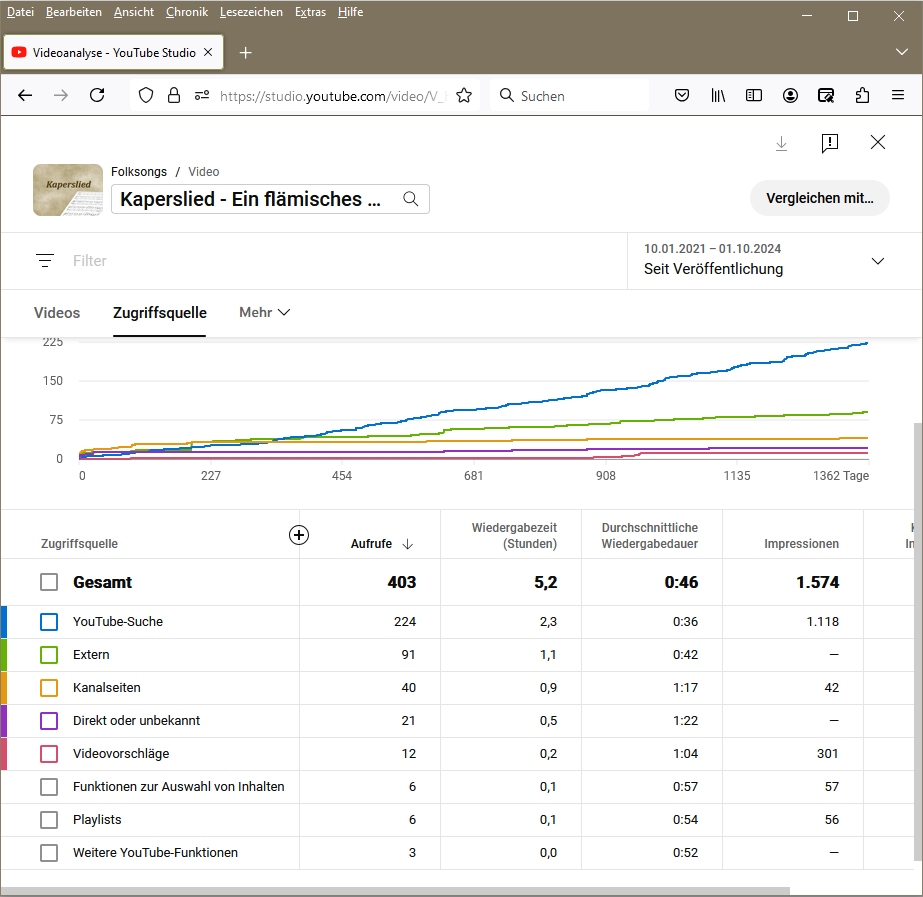Image resolution: width=923 pixels, height=897 pixels.
Task: Close the analytics advanced mode
Action: [x=878, y=142]
